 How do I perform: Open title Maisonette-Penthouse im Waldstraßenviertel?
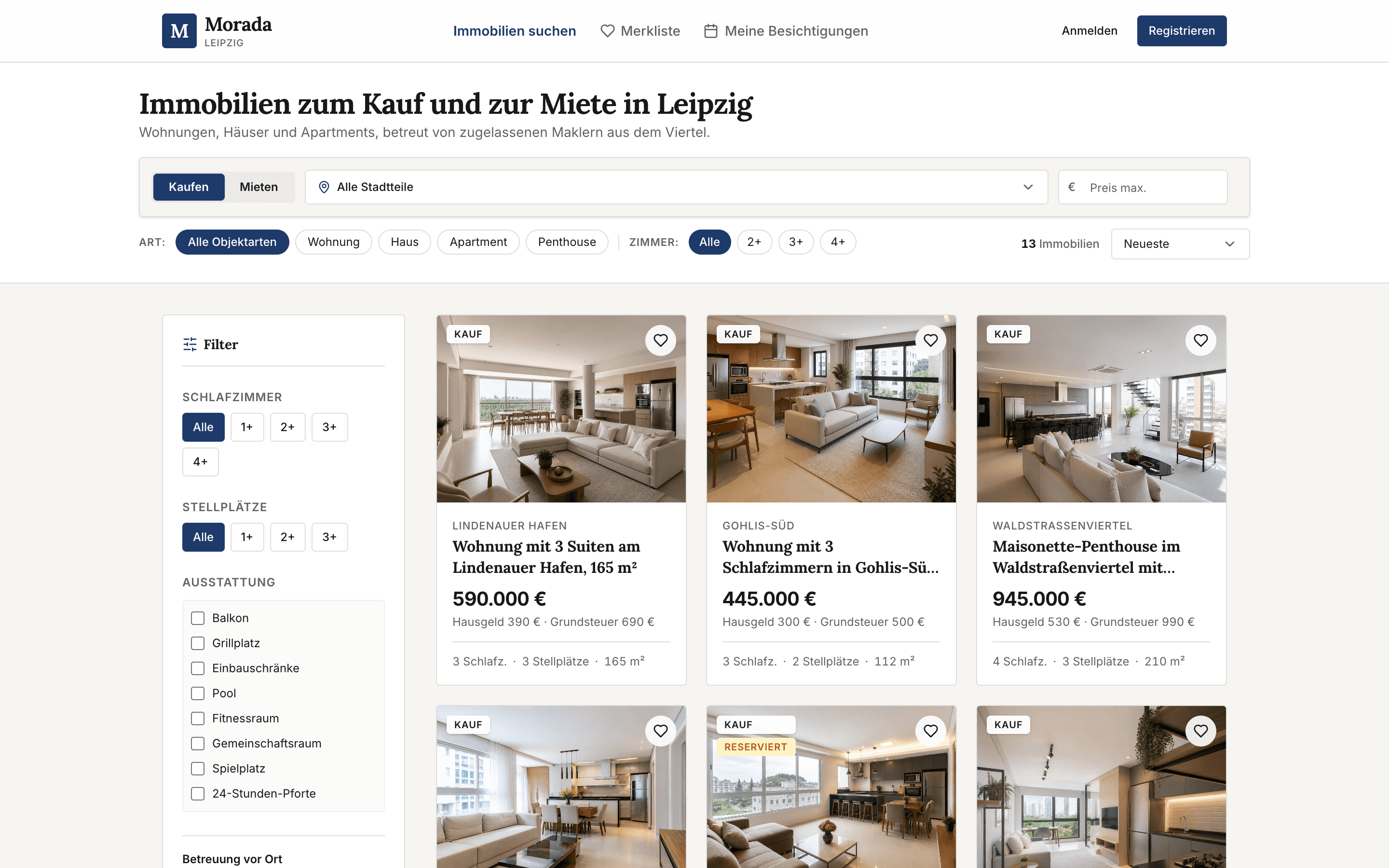pos(1086,557)
